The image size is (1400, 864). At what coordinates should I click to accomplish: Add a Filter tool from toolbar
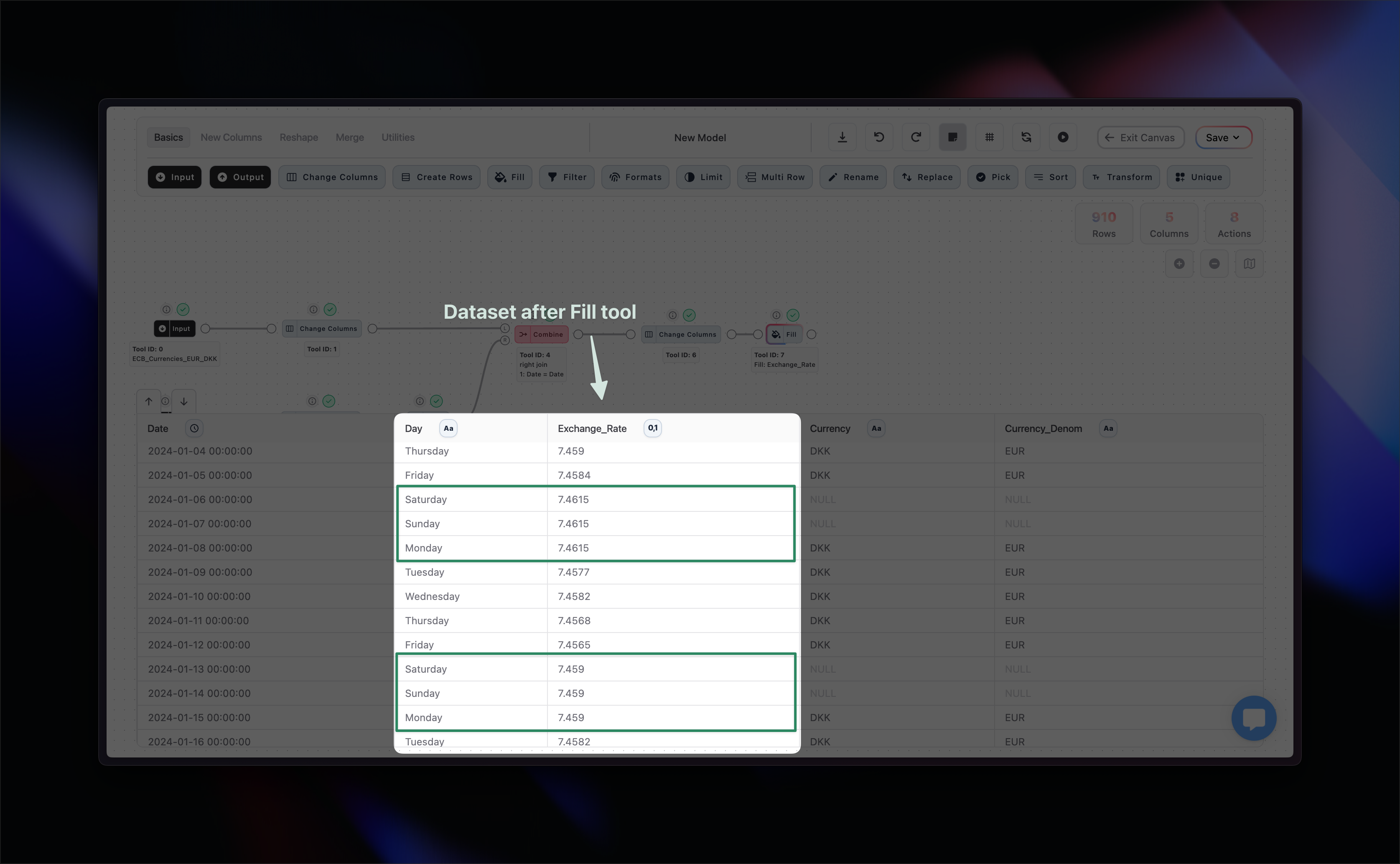566,177
